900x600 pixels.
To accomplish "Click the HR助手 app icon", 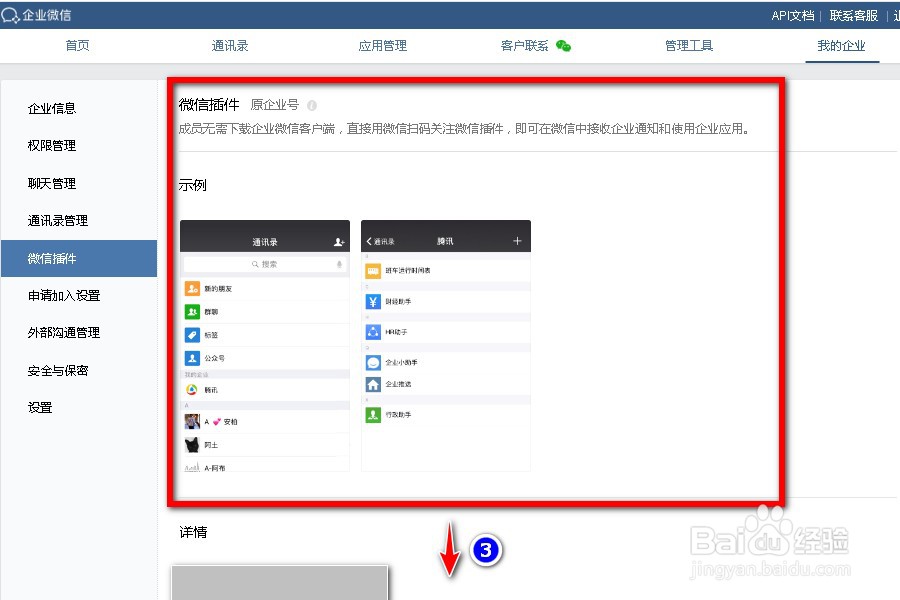I will click(x=373, y=332).
